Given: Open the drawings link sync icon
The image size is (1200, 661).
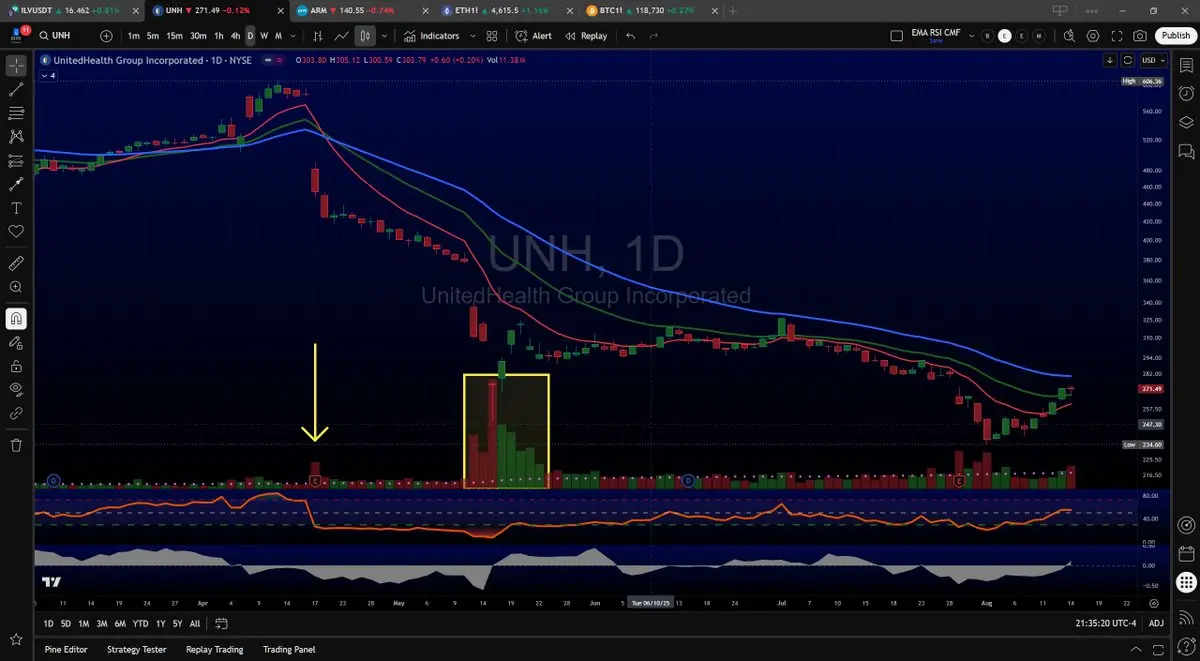Looking at the screenshot, I should (16, 413).
